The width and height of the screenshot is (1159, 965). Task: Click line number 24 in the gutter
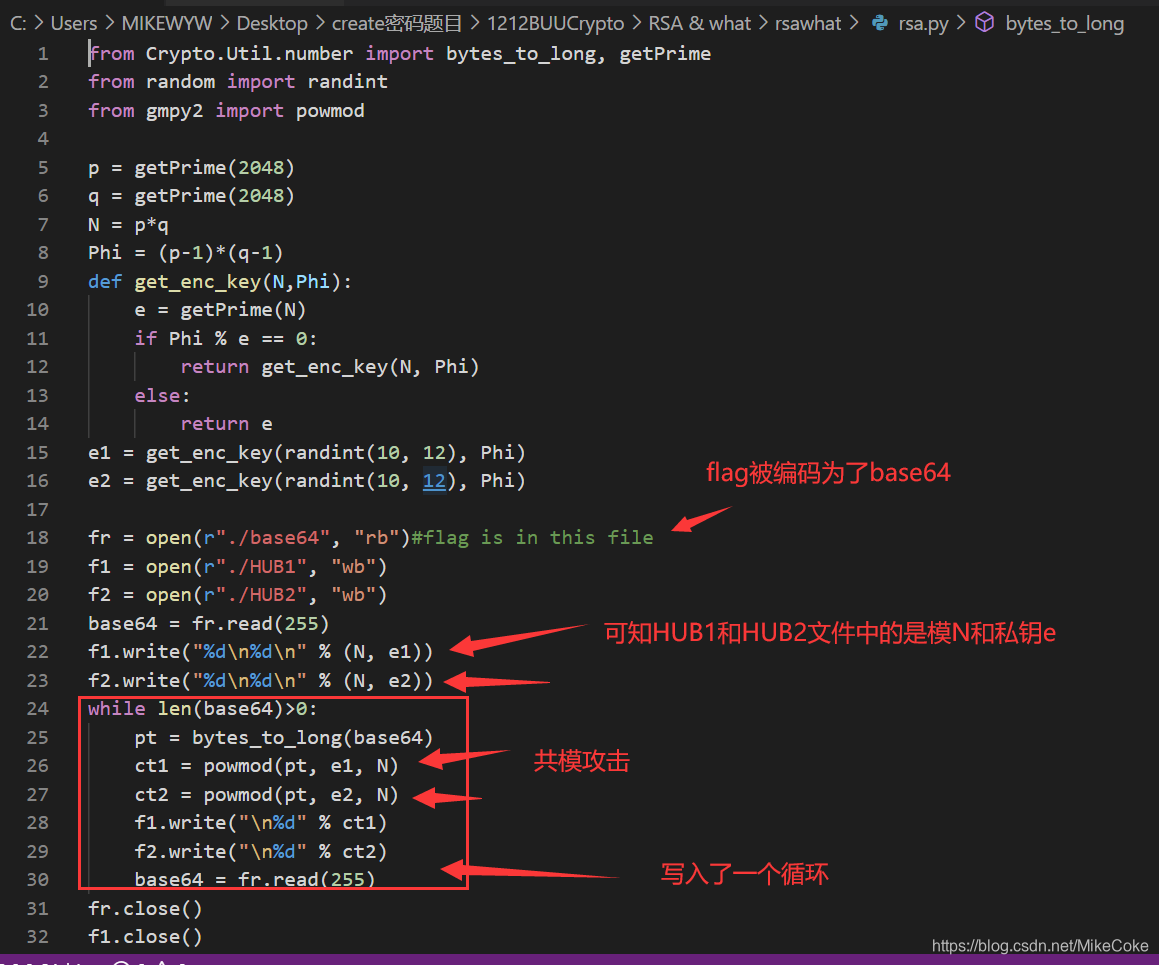coord(38,708)
